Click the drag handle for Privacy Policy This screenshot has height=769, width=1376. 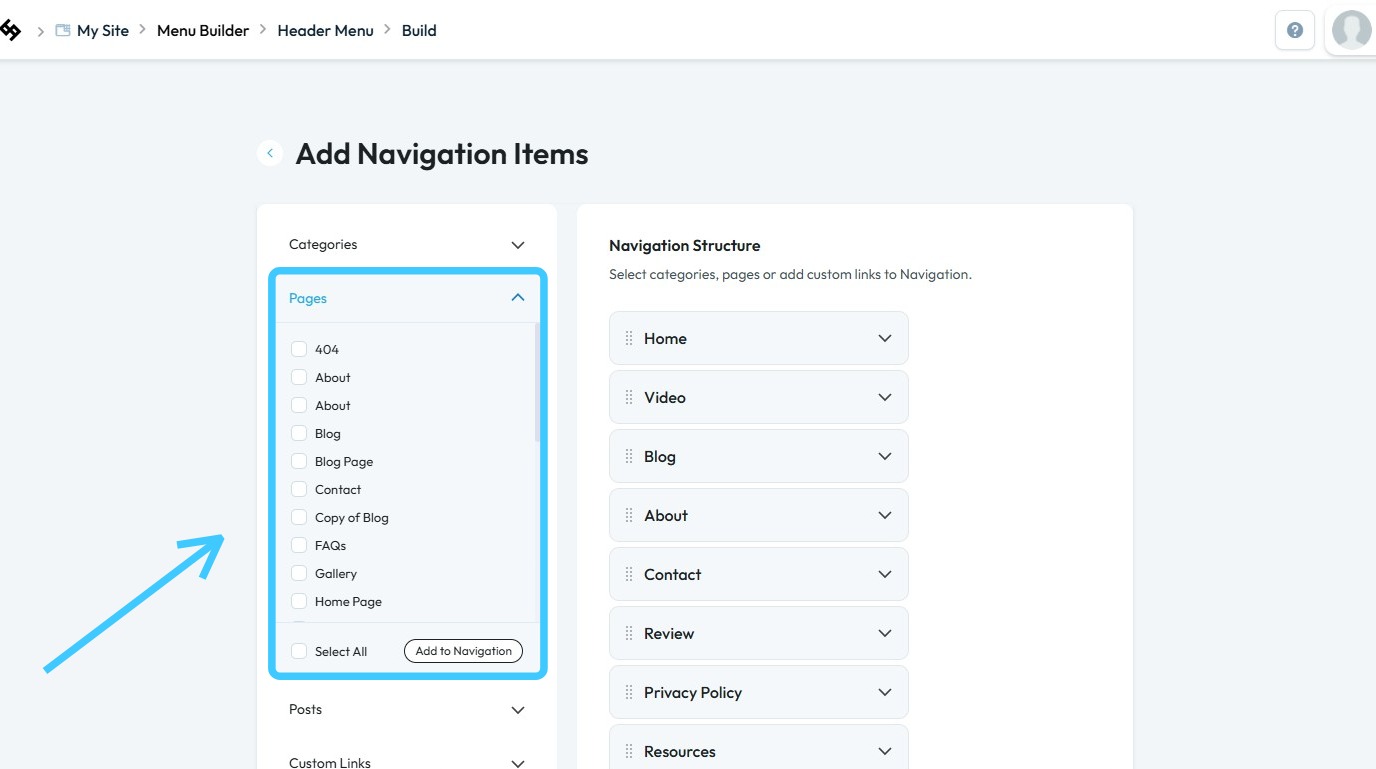click(629, 692)
